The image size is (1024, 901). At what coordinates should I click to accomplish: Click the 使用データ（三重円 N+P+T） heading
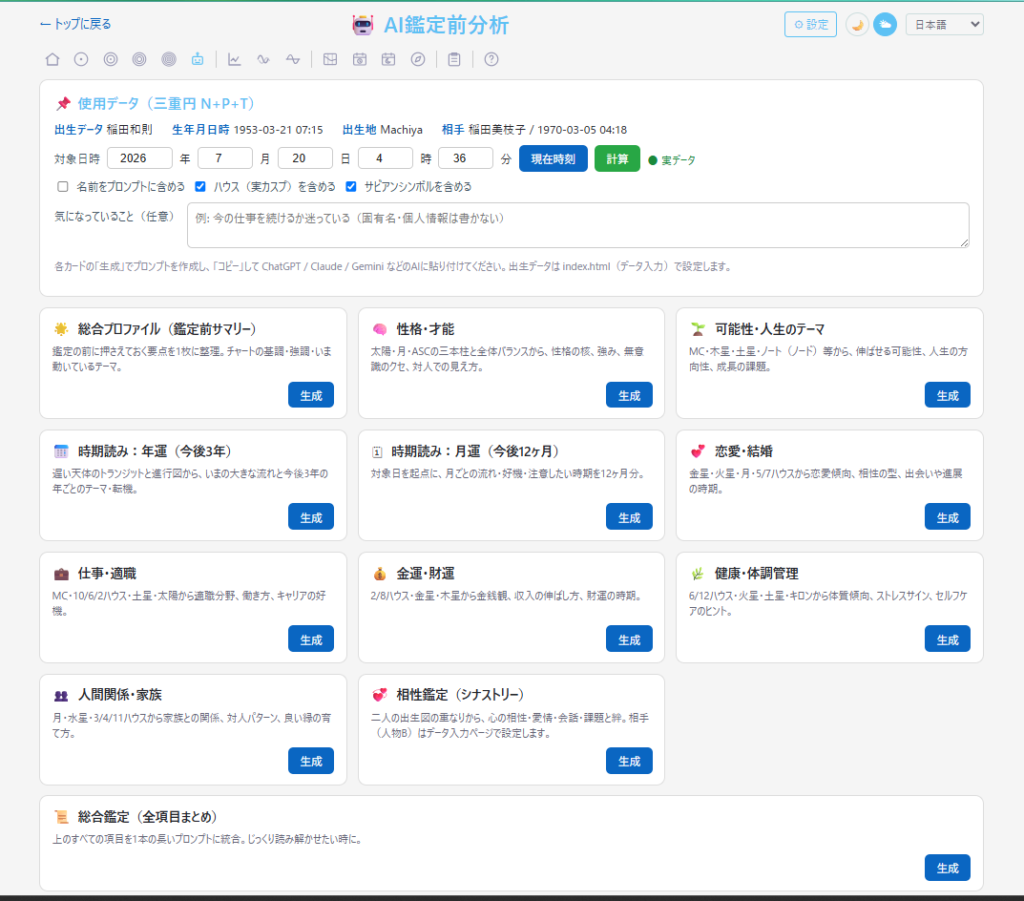coord(166,103)
